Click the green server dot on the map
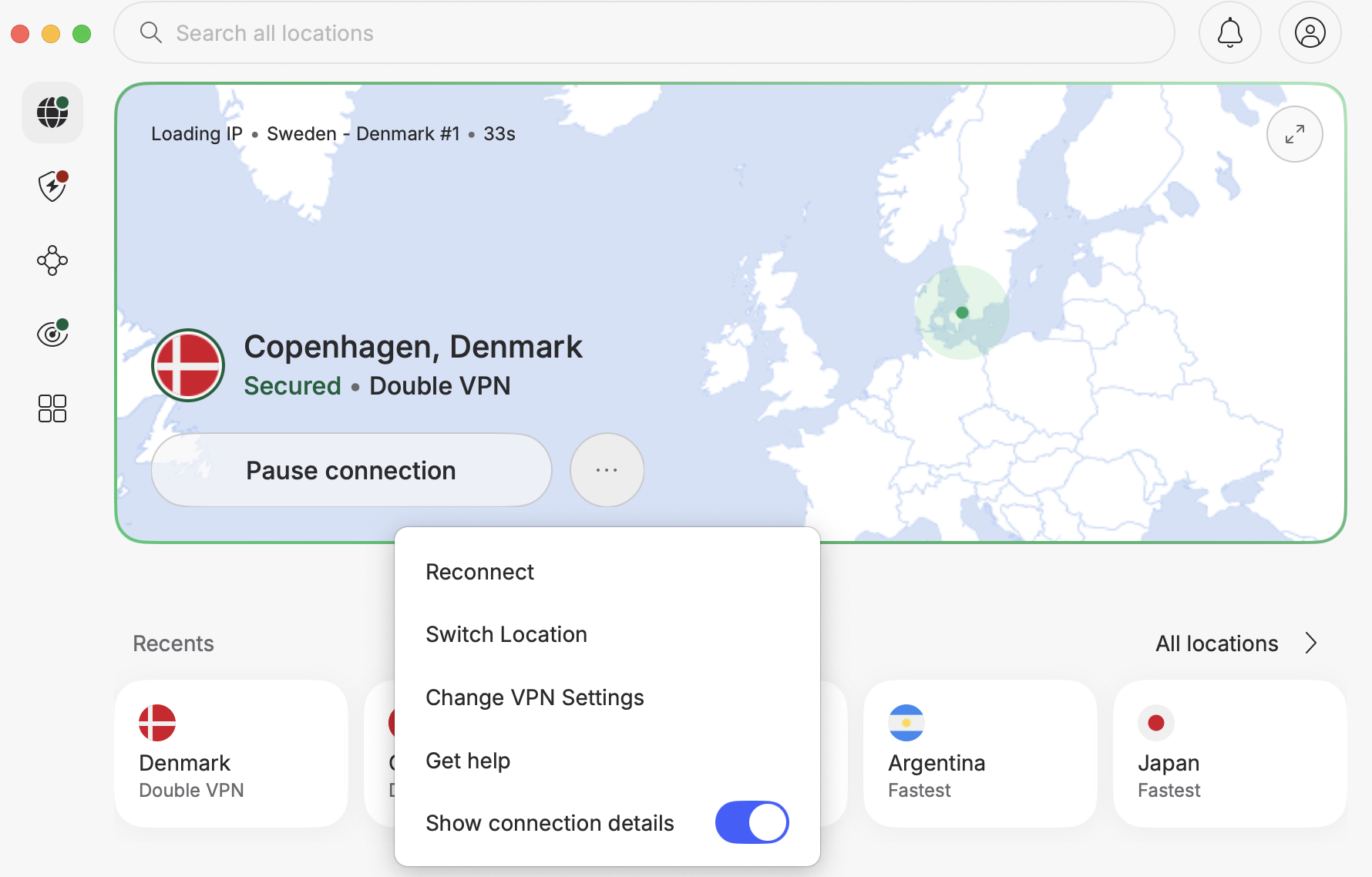This screenshot has height=877, width=1372. [x=962, y=312]
